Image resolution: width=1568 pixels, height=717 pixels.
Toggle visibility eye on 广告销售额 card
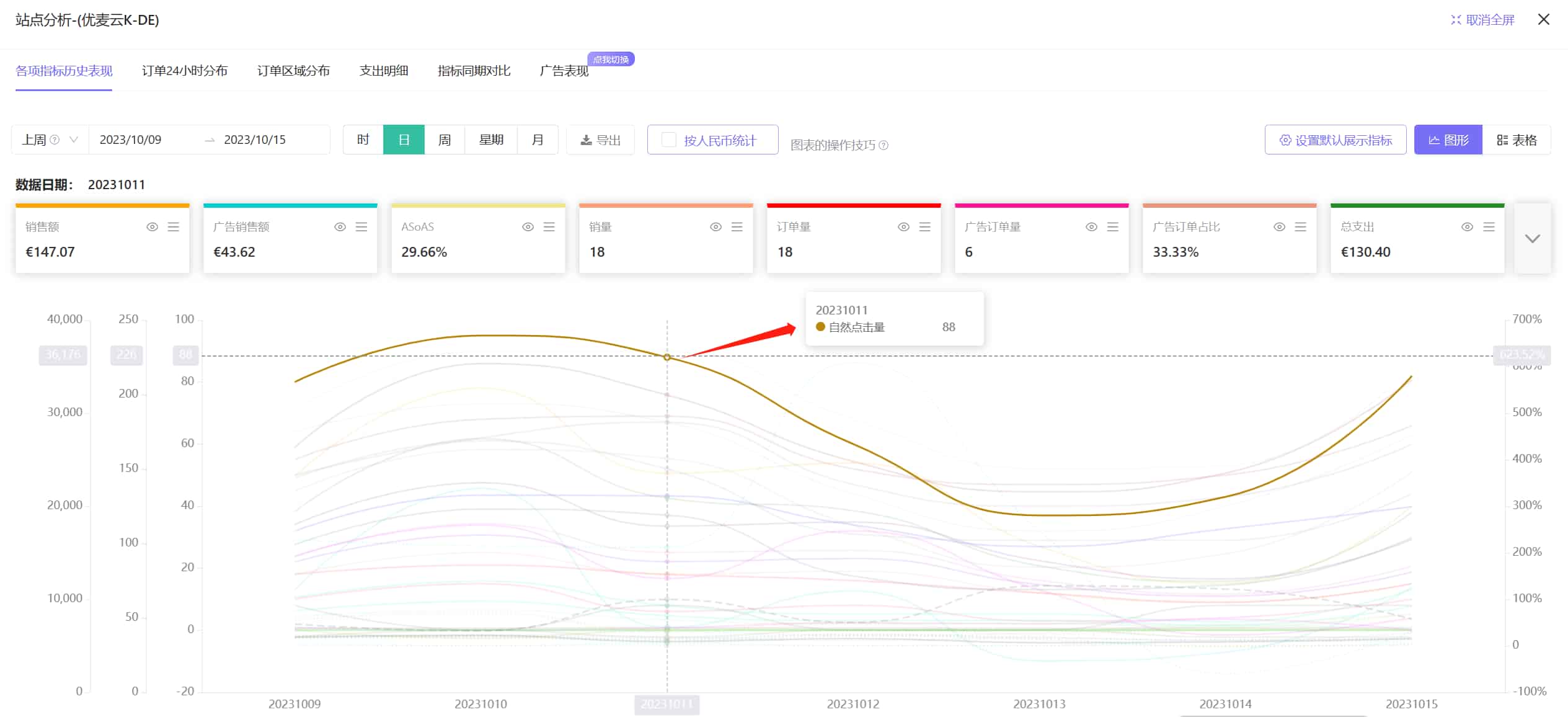click(340, 227)
